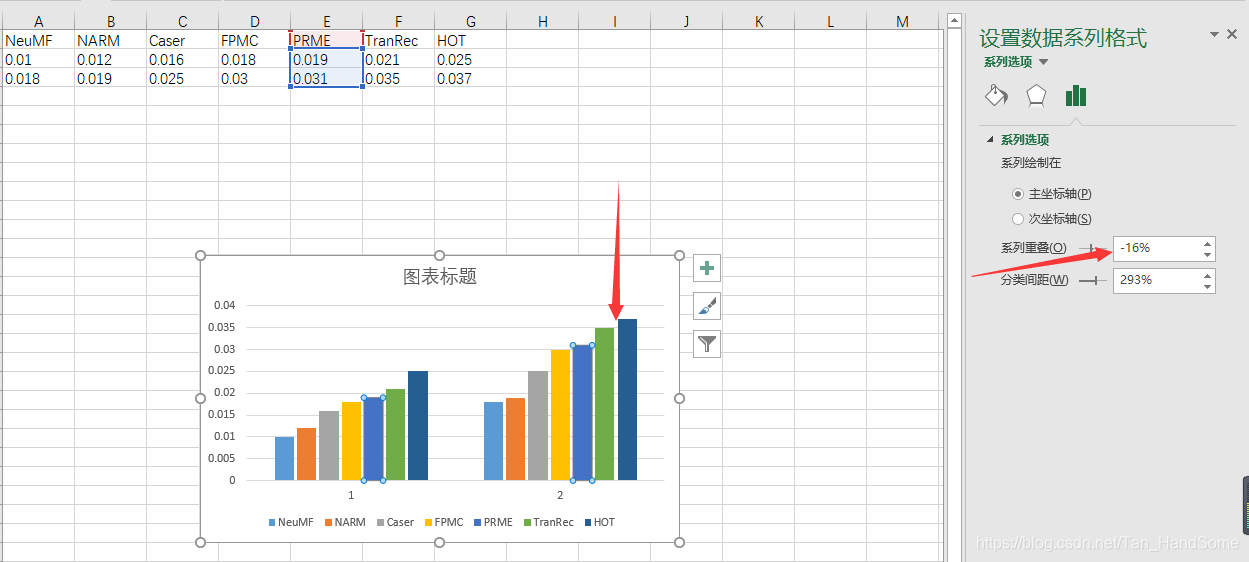Select the 主坐标轴 radio button
The image size is (1249, 562).
click(1018, 194)
